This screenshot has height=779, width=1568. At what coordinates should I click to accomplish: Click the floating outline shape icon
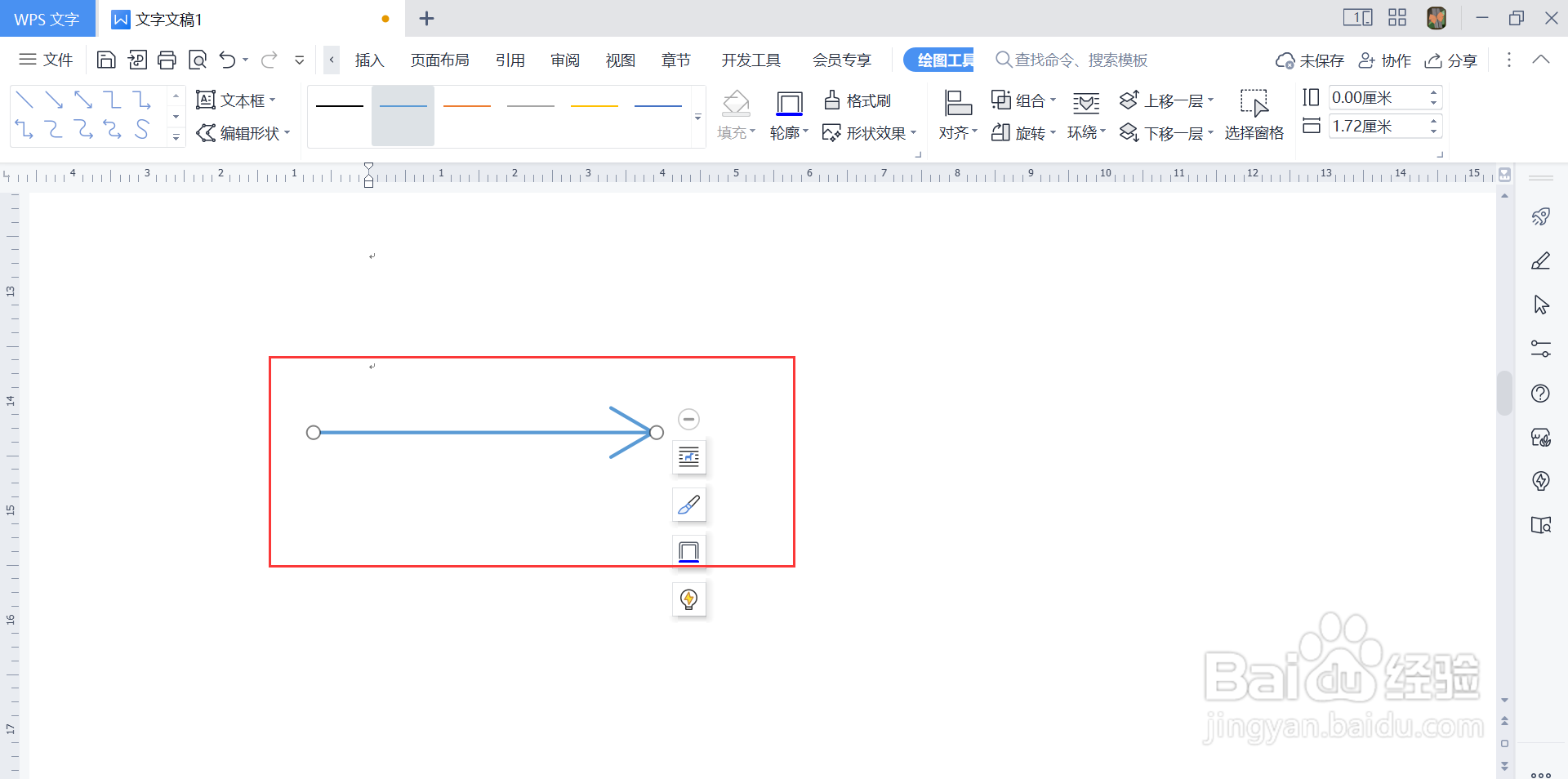tap(689, 552)
